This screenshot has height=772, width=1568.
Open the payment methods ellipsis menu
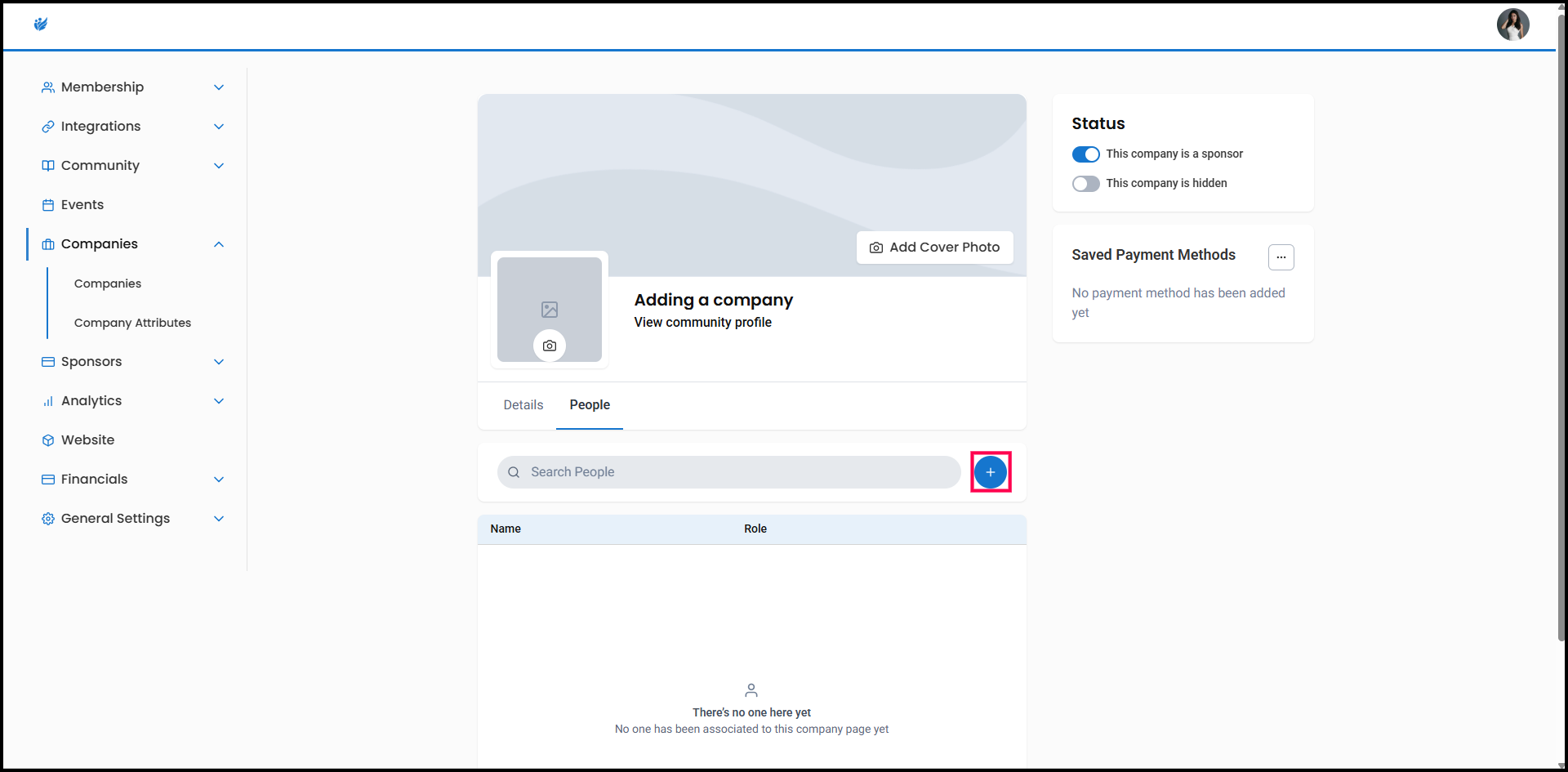1281,257
